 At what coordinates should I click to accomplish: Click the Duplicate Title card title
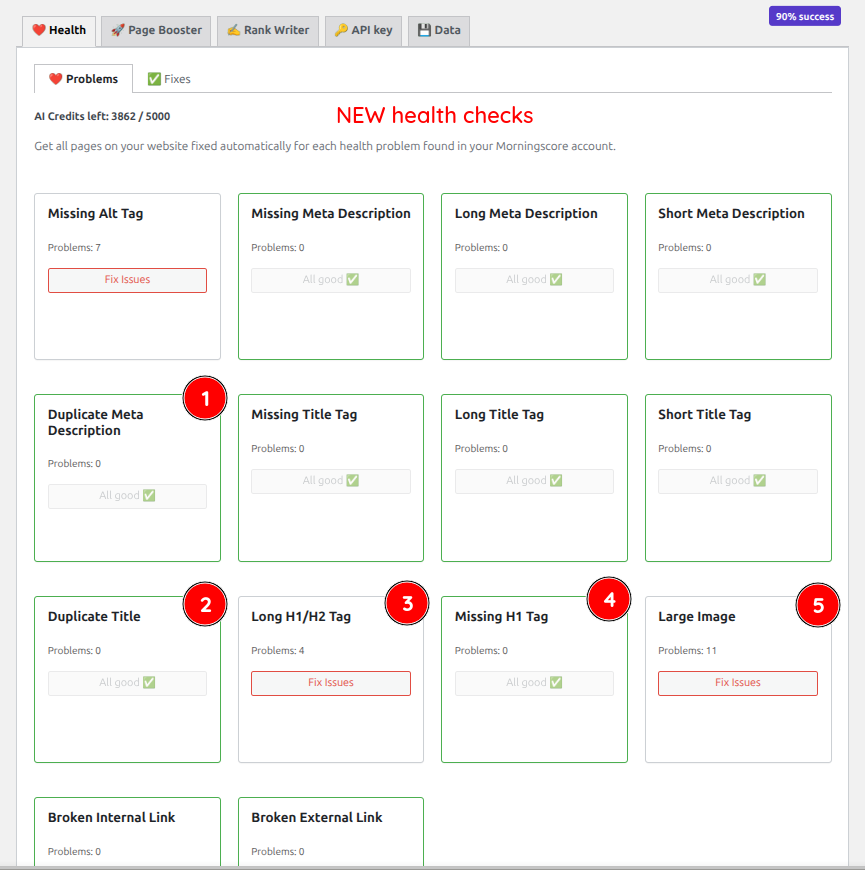click(x=94, y=616)
